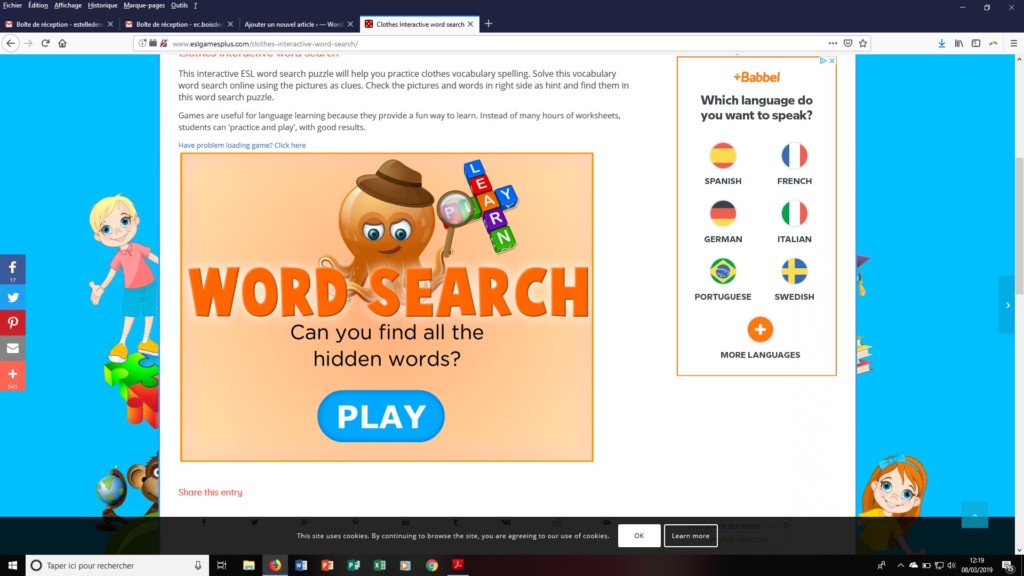The image size is (1024, 576).
Task: Open Firefox downloads arrow icon
Action: 941,44
